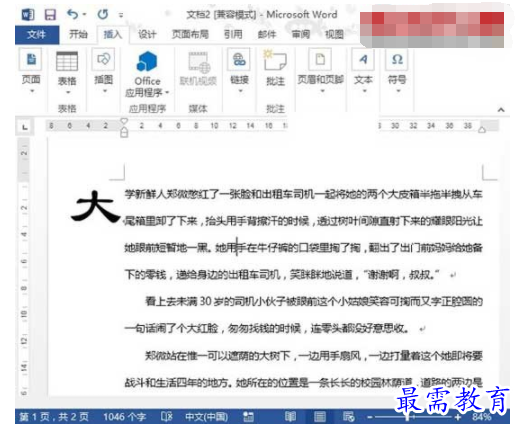
Task: Switch to the 开始 (Home) tab
Action: (78, 34)
